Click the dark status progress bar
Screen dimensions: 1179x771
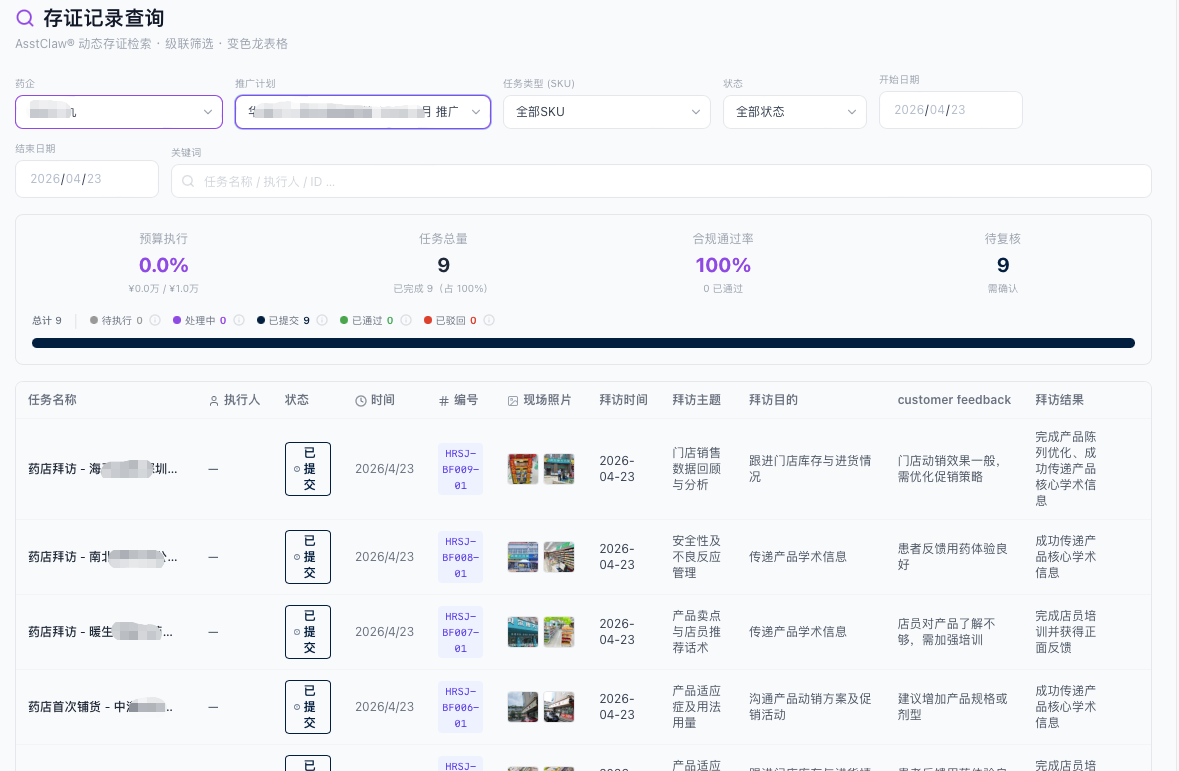(x=583, y=343)
